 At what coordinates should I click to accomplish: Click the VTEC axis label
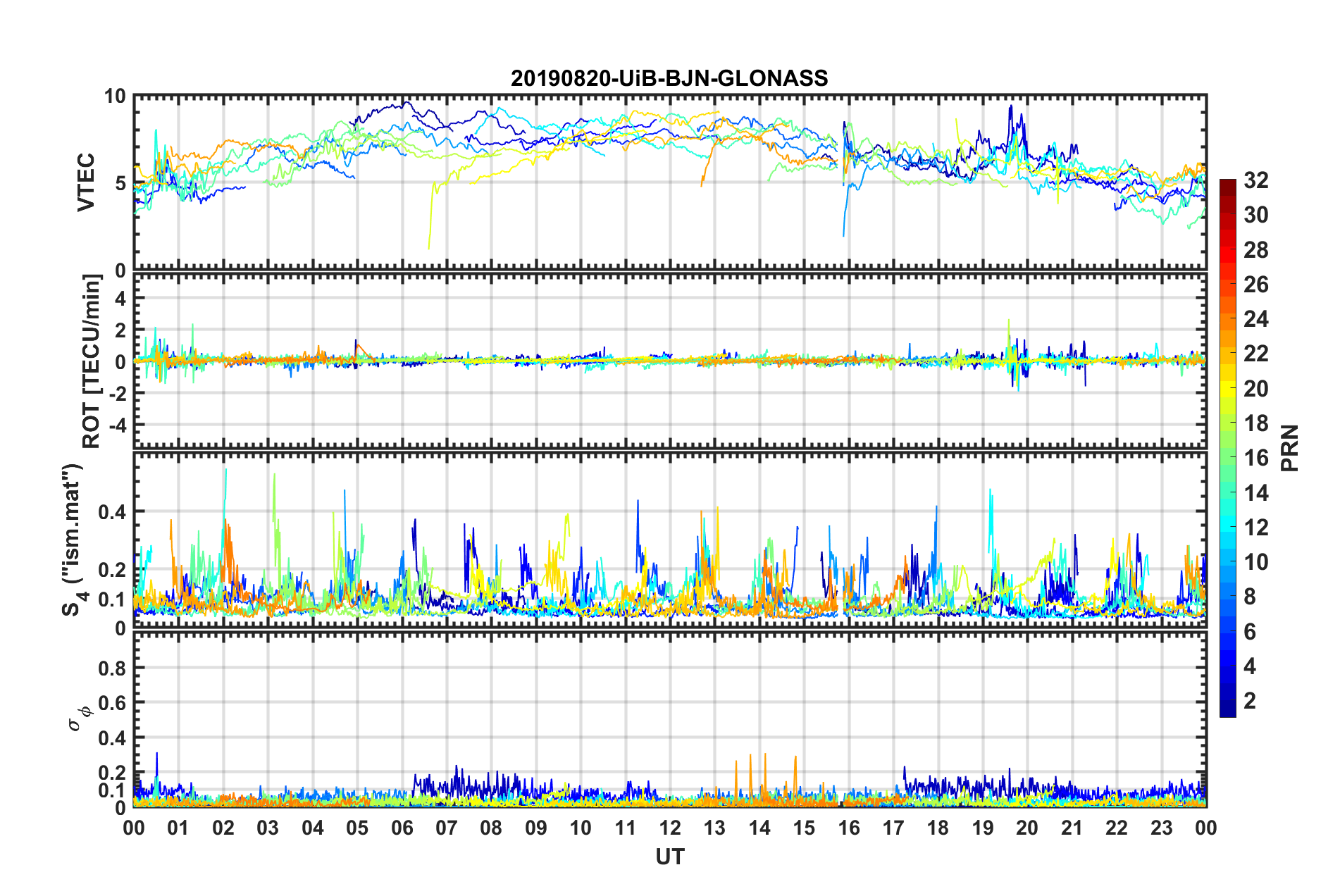click(x=86, y=182)
